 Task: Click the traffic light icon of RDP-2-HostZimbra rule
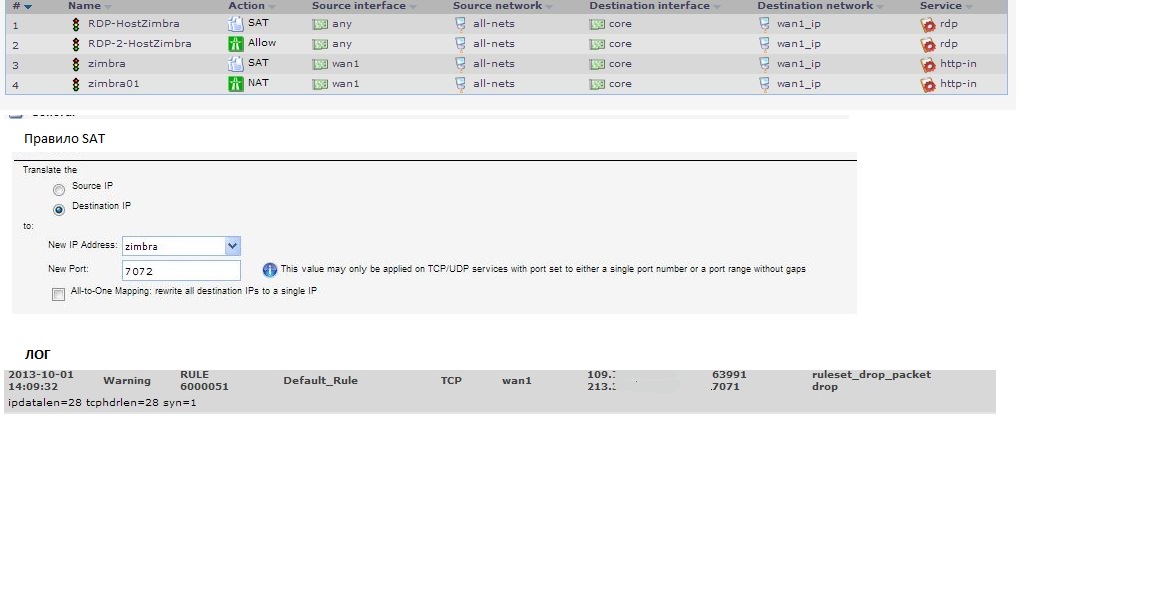click(75, 44)
